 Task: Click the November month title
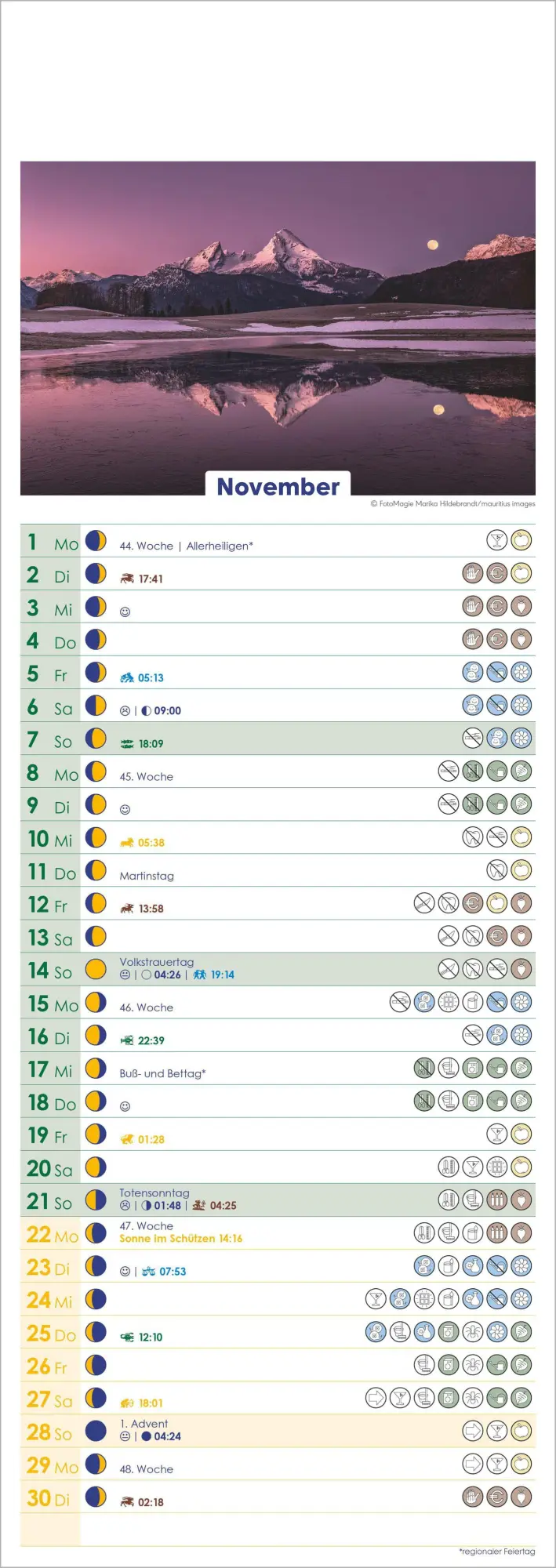pos(278,486)
